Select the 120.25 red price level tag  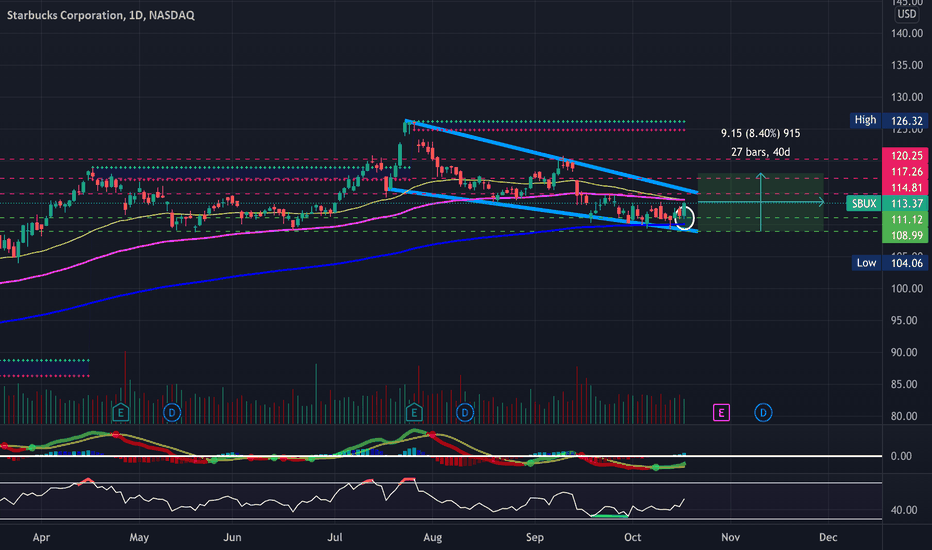point(906,156)
